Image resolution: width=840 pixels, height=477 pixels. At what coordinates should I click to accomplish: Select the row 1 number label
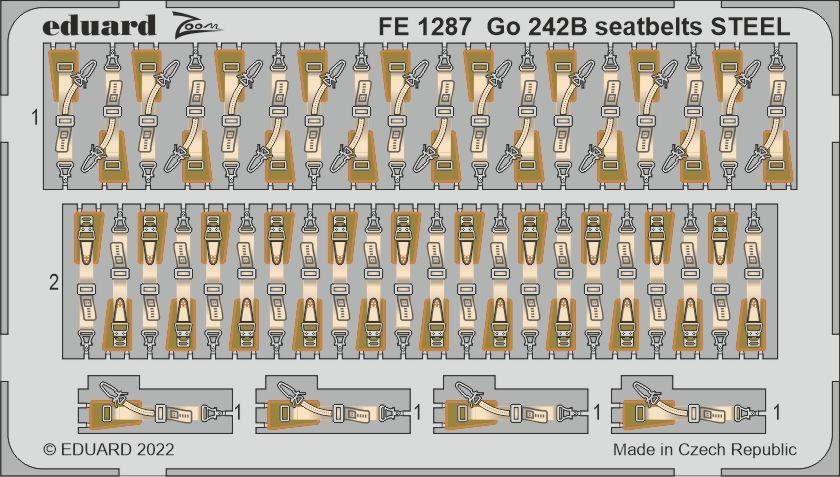pos(34,118)
